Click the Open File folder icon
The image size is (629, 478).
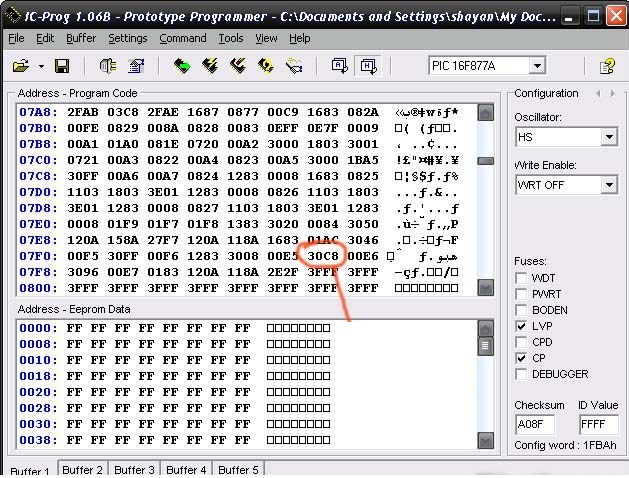click(x=20, y=66)
